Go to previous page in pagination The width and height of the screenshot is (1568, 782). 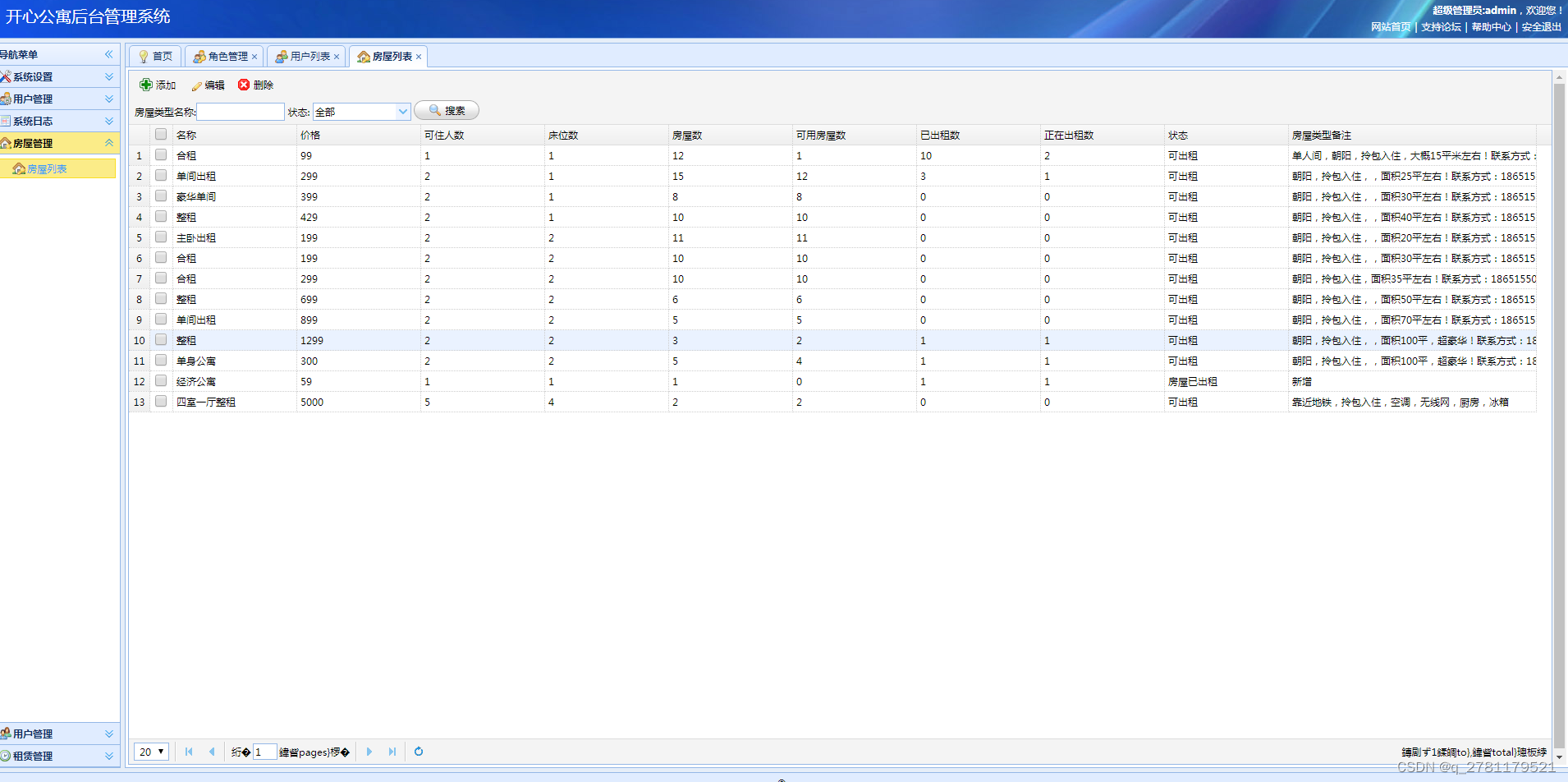pos(212,752)
